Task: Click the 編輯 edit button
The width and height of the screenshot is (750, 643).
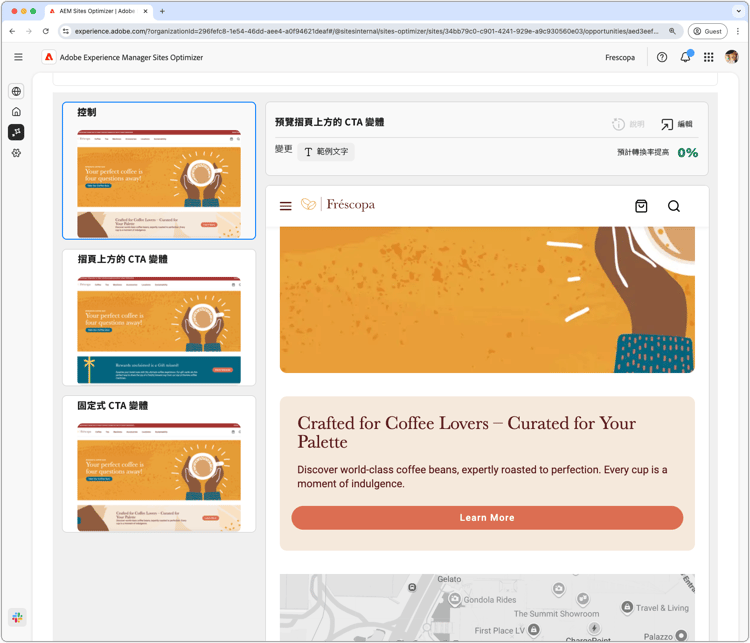Action: coord(677,124)
